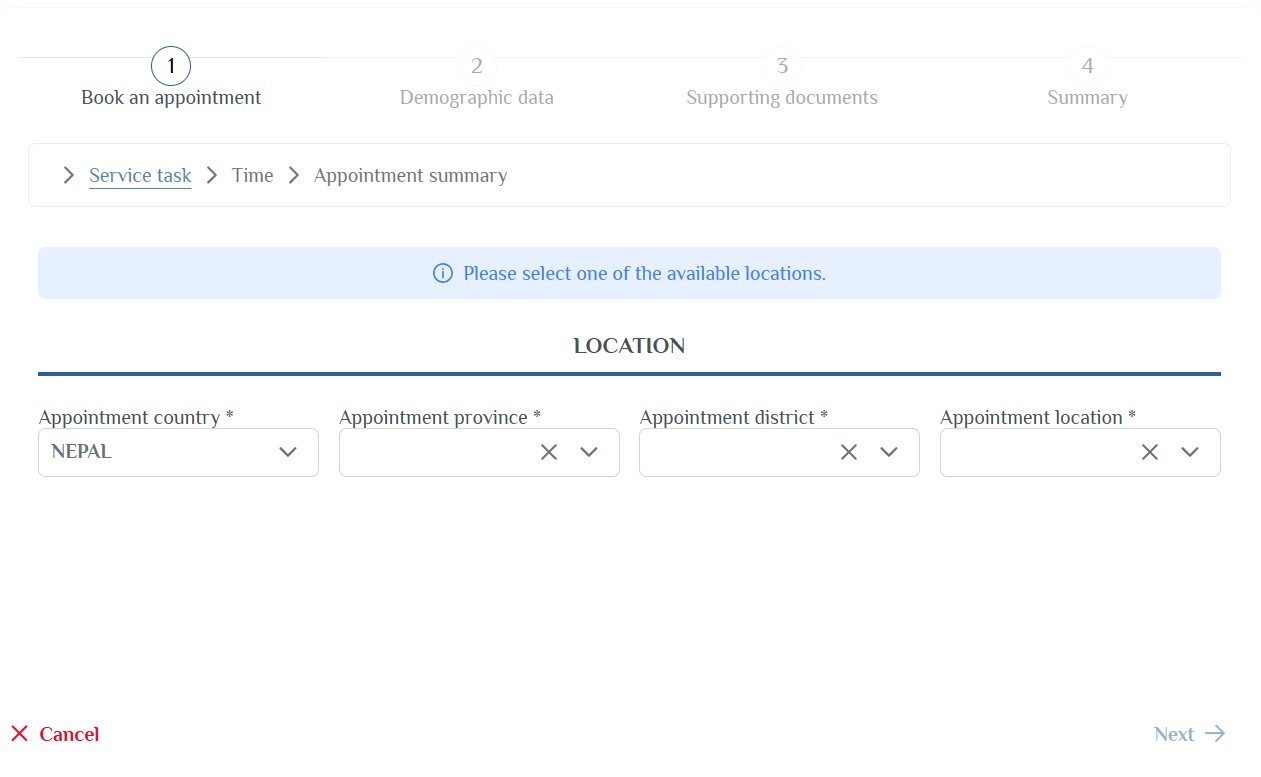
Task: Click the chevron before Service task
Action: [x=68, y=175]
